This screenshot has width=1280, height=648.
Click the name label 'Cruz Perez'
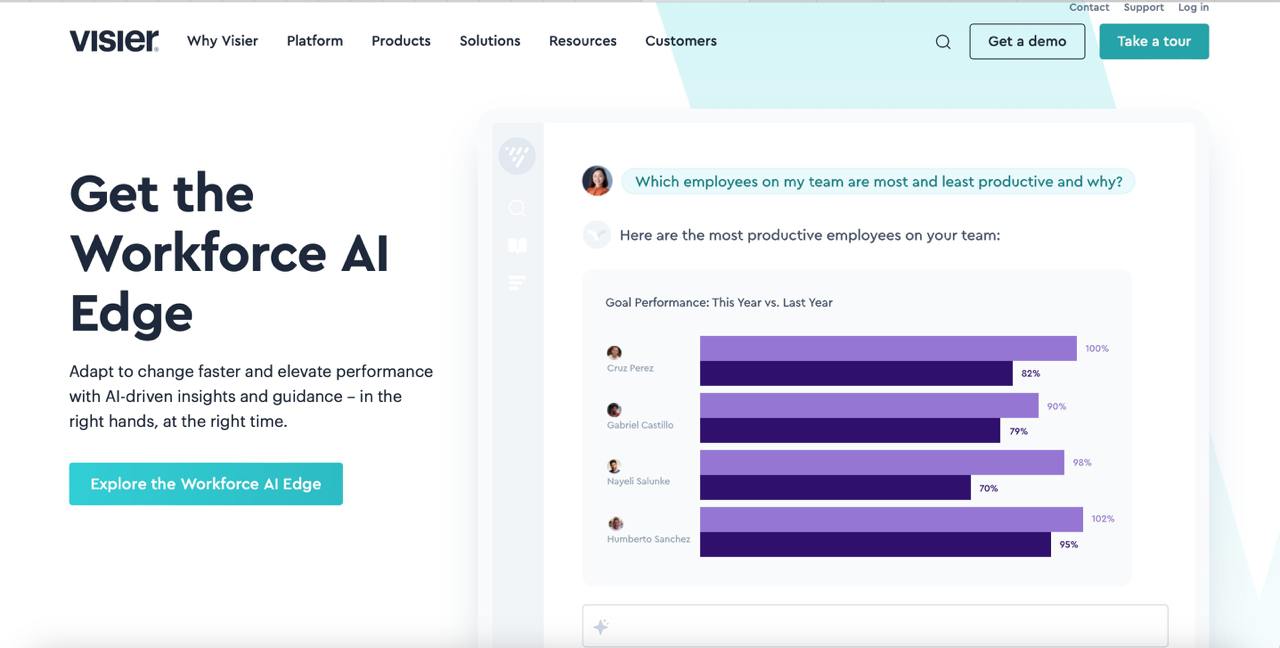tap(630, 368)
